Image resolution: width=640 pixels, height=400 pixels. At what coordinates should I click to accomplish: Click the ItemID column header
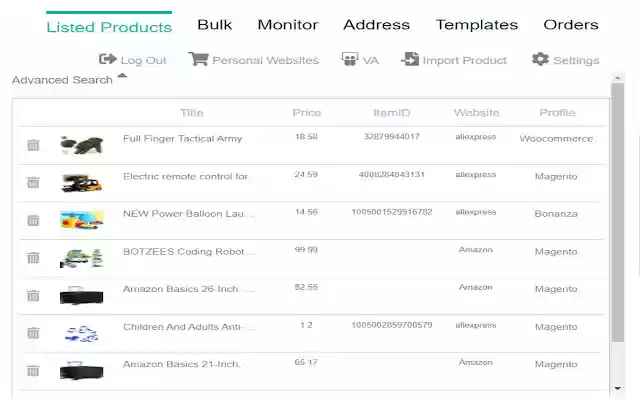click(391, 113)
